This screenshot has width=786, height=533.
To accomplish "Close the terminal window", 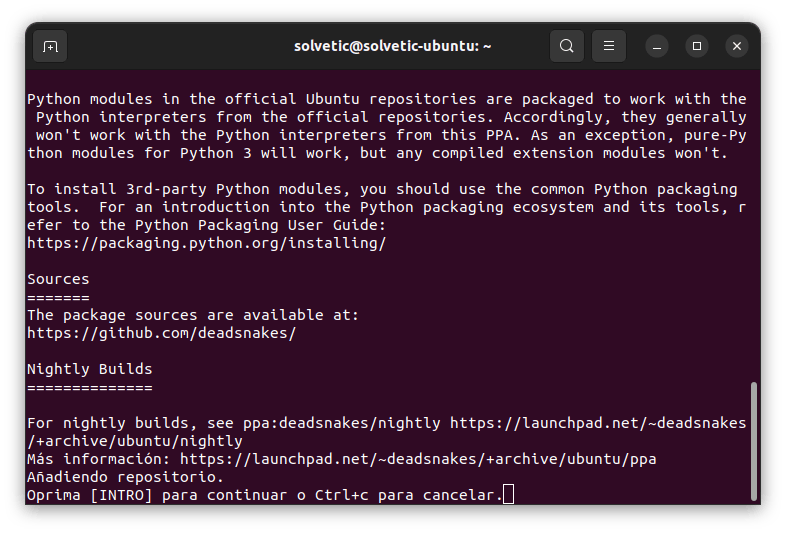I will point(737,46).
